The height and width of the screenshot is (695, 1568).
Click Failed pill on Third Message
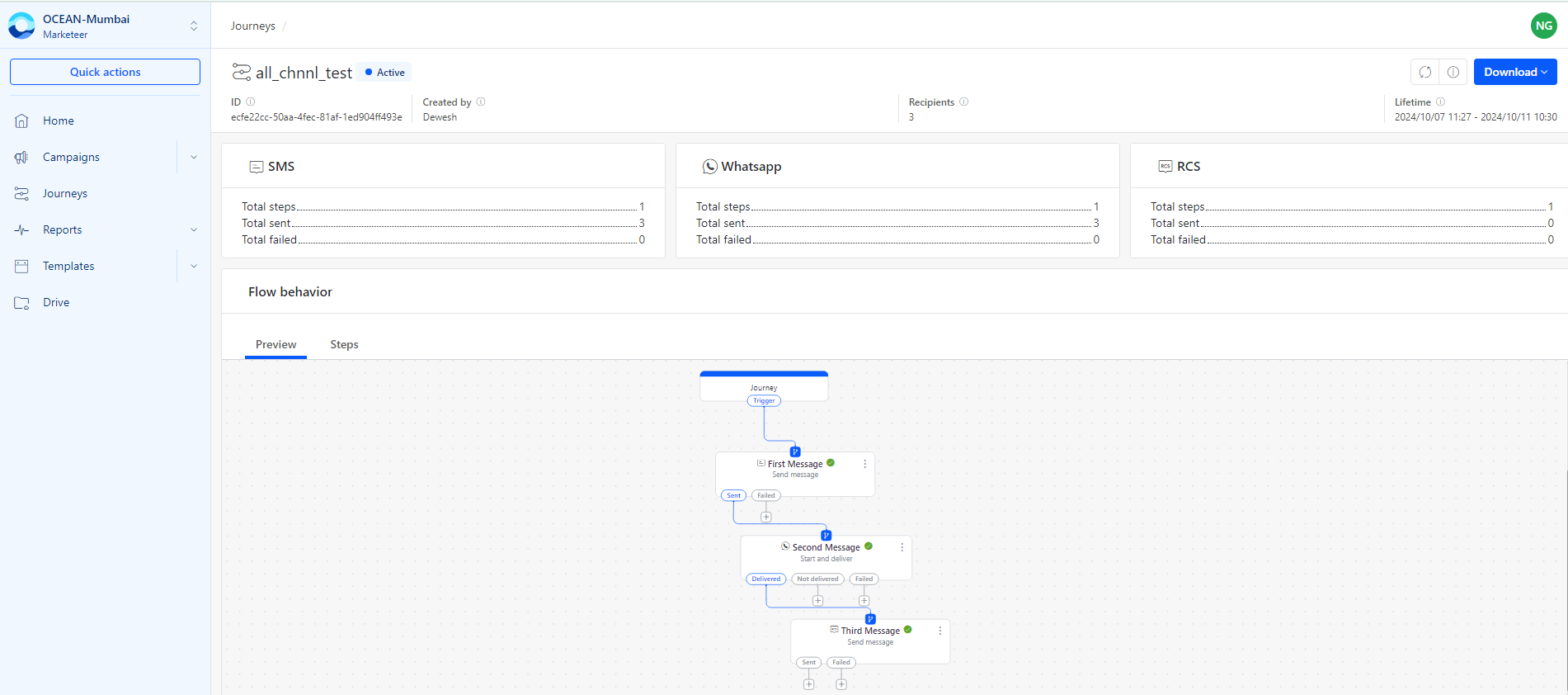pyautogui.click(x=841, y=662)
